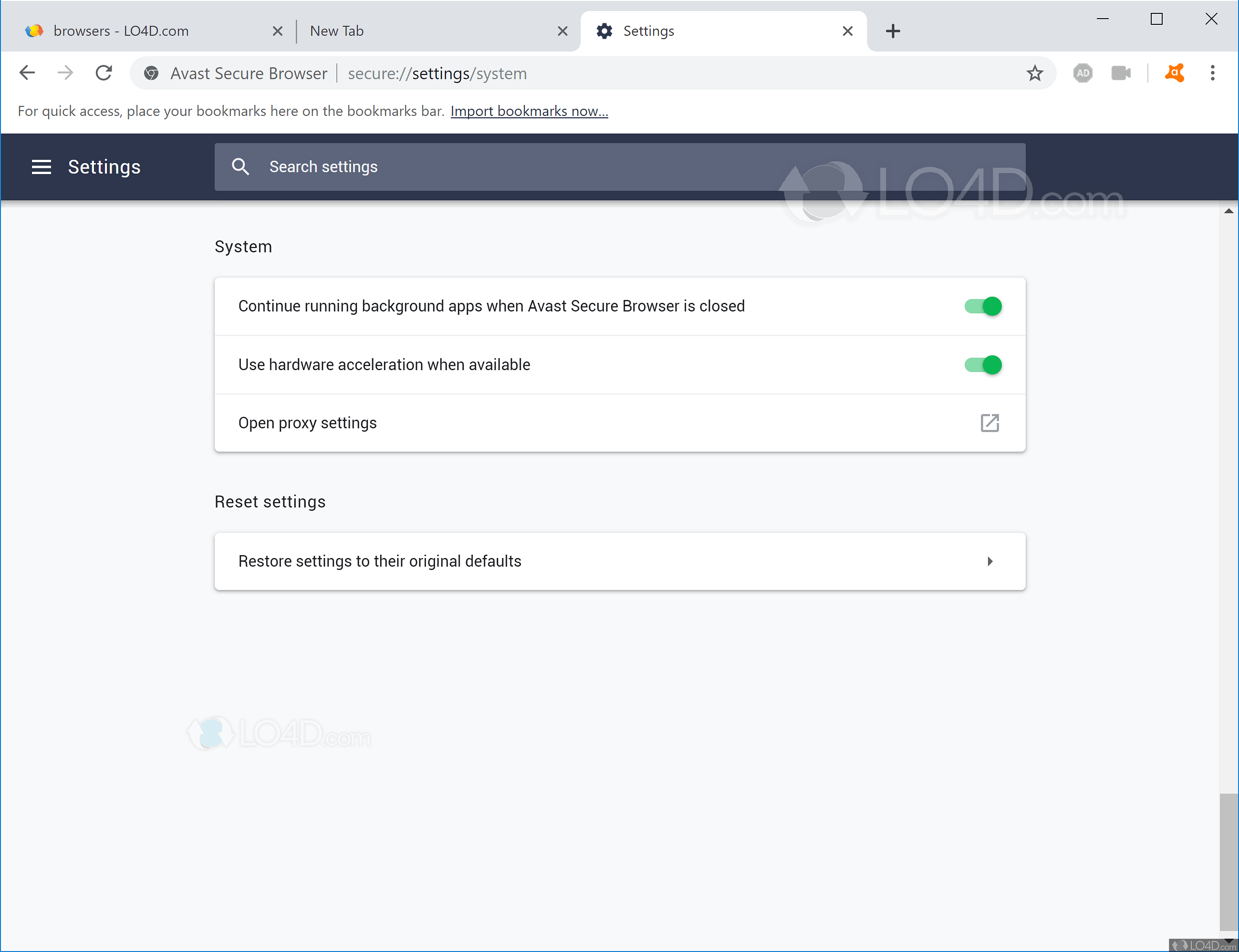The width and height of the screenshot is (1239, 952).
Task: Turn off hardware acceleration toggle
Action: pos(983,364)
